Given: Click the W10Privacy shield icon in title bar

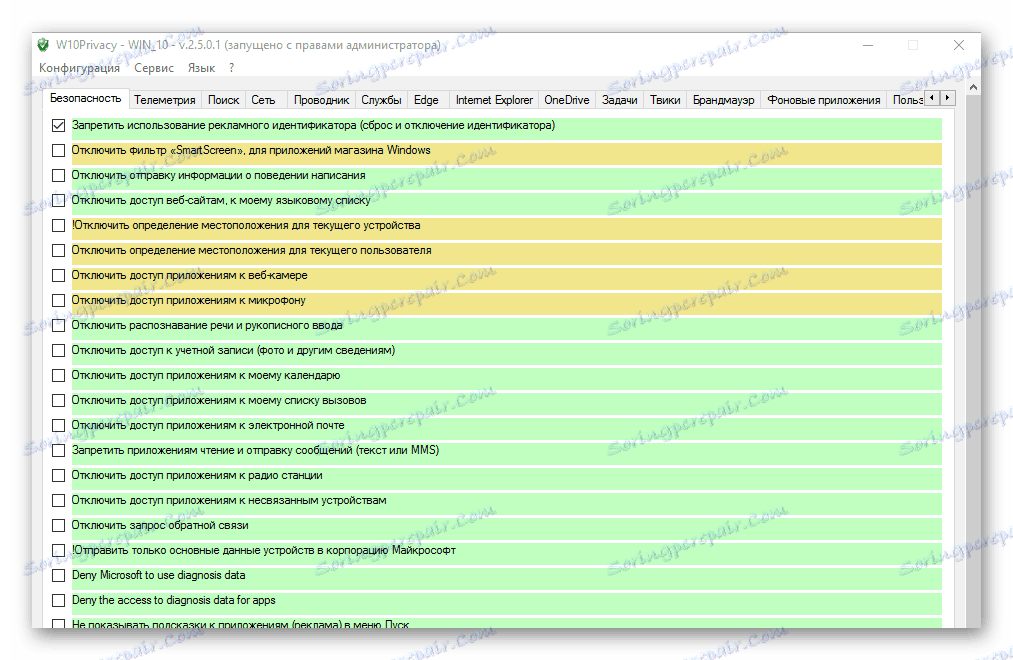Looking at the screenshot, I should coord(43,45).
